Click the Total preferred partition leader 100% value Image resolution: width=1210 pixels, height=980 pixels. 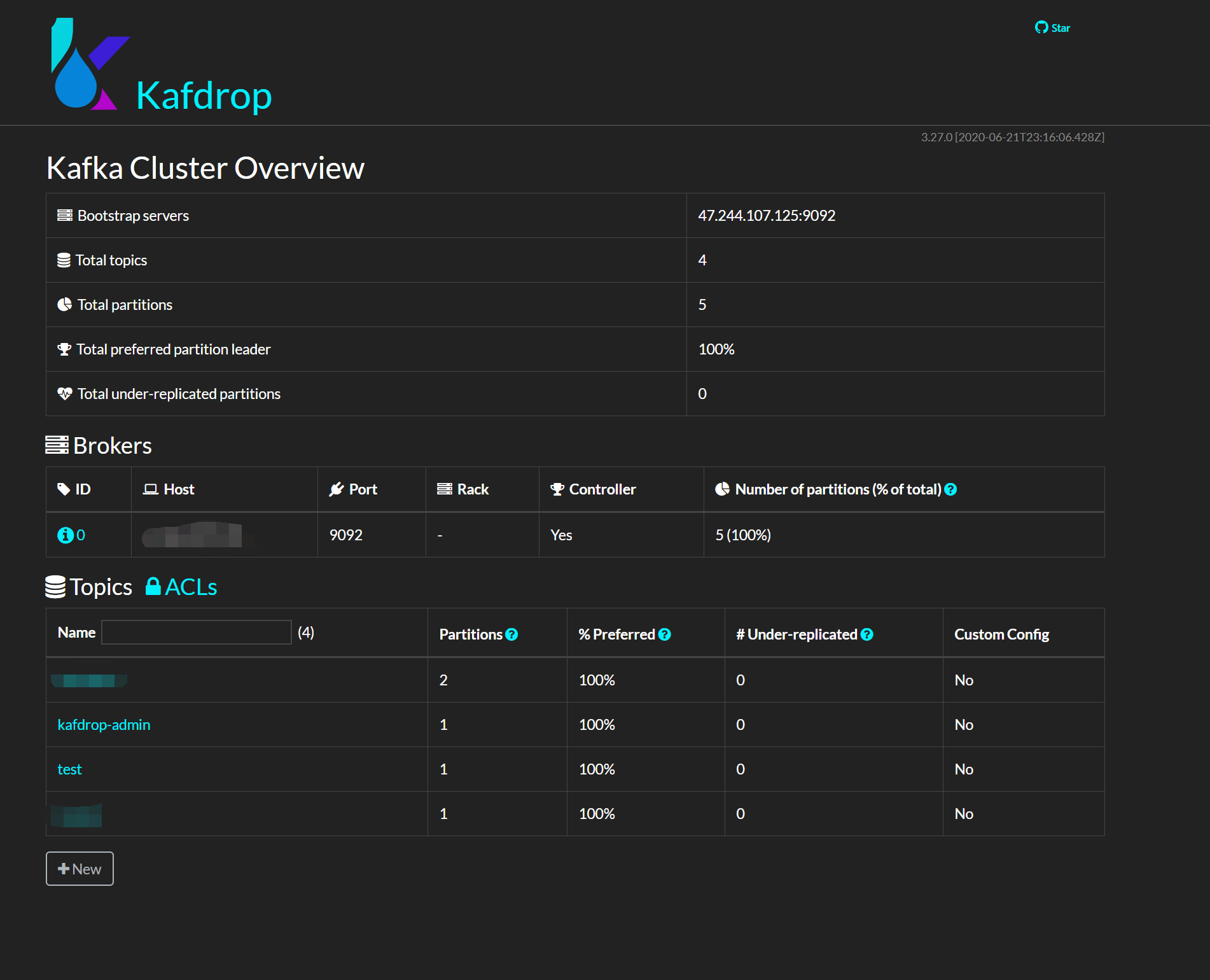(x=716, y=349)
